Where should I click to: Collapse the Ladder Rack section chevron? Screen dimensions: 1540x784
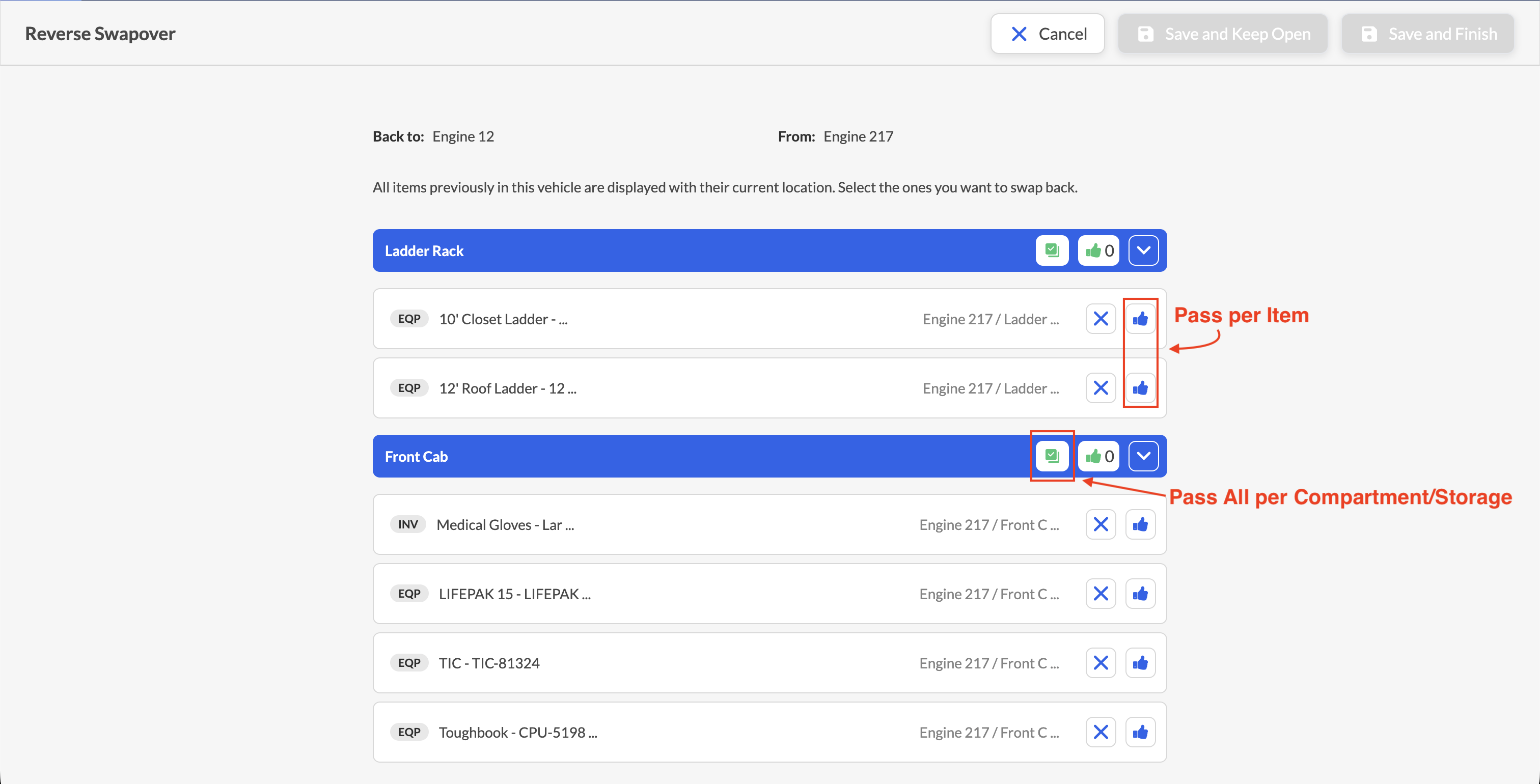[x=1143, y=250]
